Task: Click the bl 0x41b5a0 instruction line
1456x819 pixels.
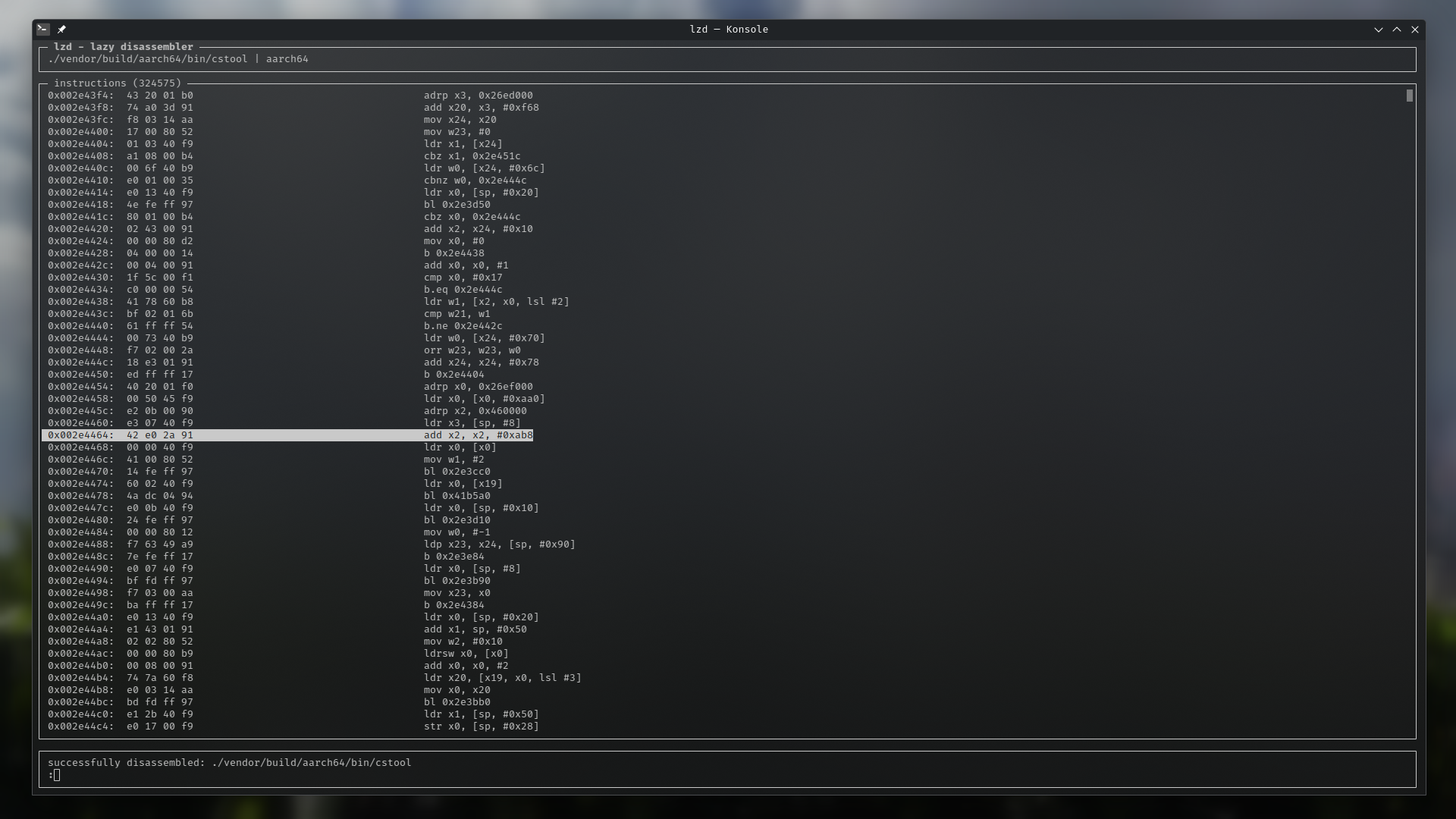Action: pyautogui.click(x=457, y=496)
